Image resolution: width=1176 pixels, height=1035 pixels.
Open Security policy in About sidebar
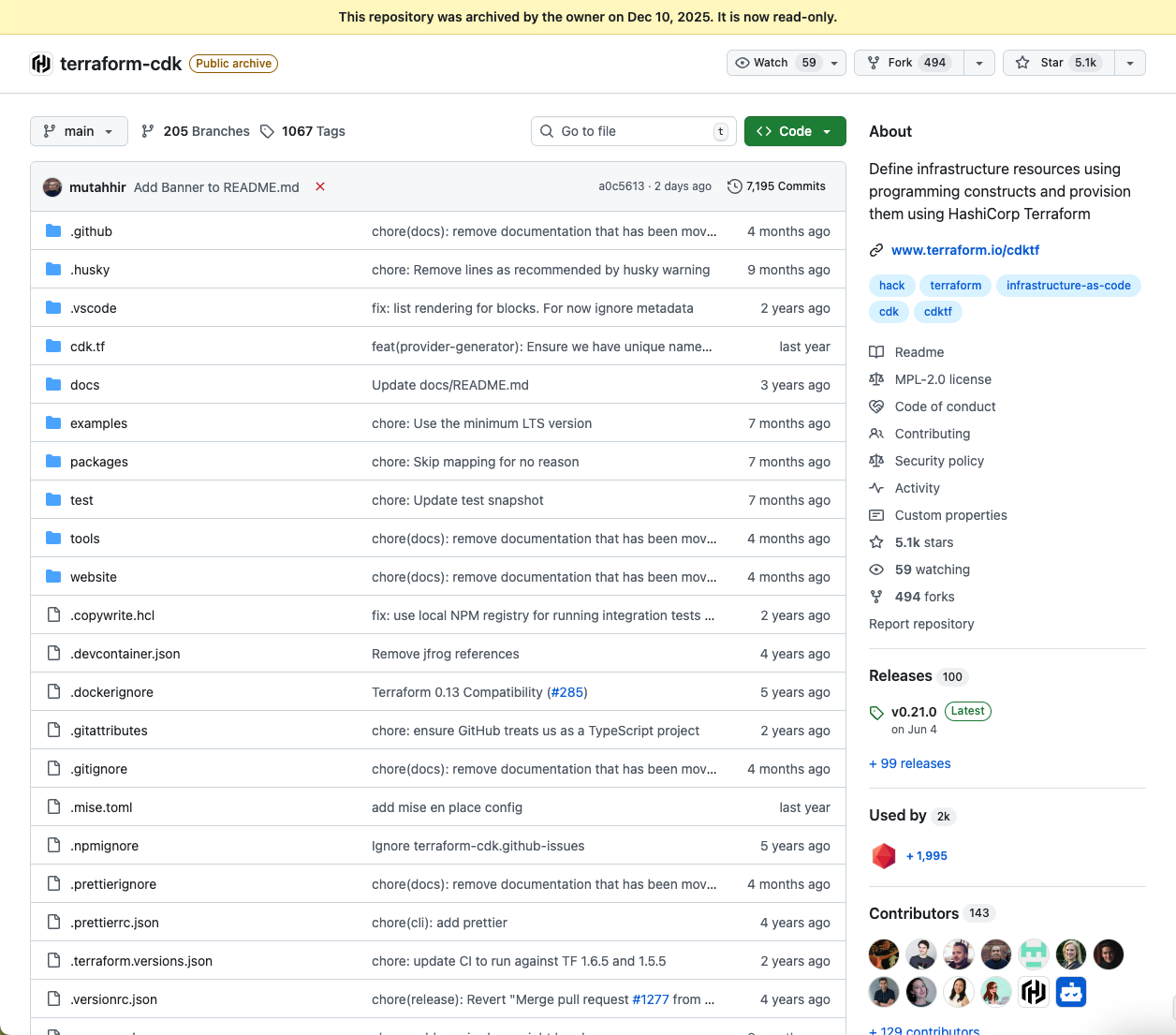(939, 461)
